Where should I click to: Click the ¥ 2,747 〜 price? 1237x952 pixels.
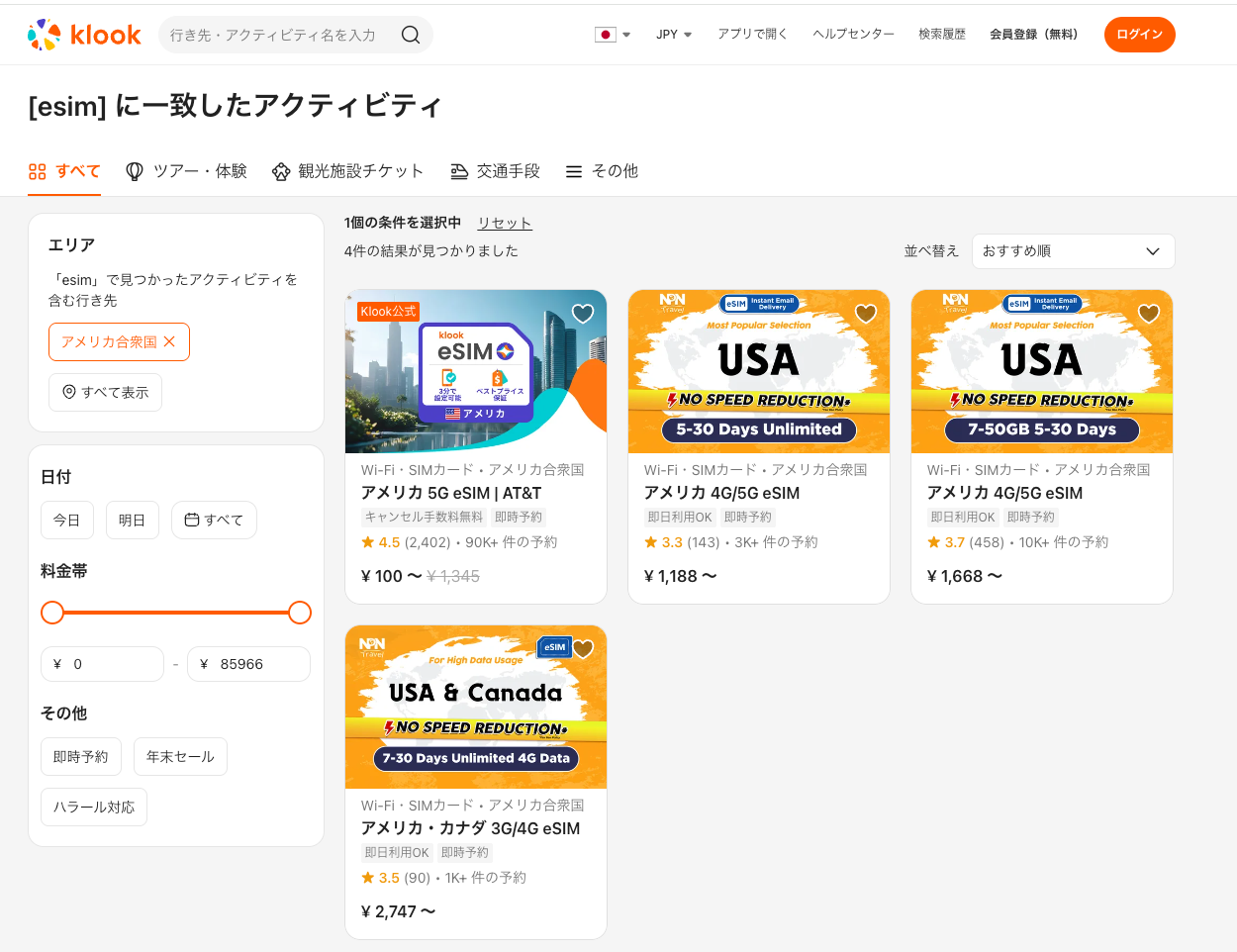(x=399, y=911)
